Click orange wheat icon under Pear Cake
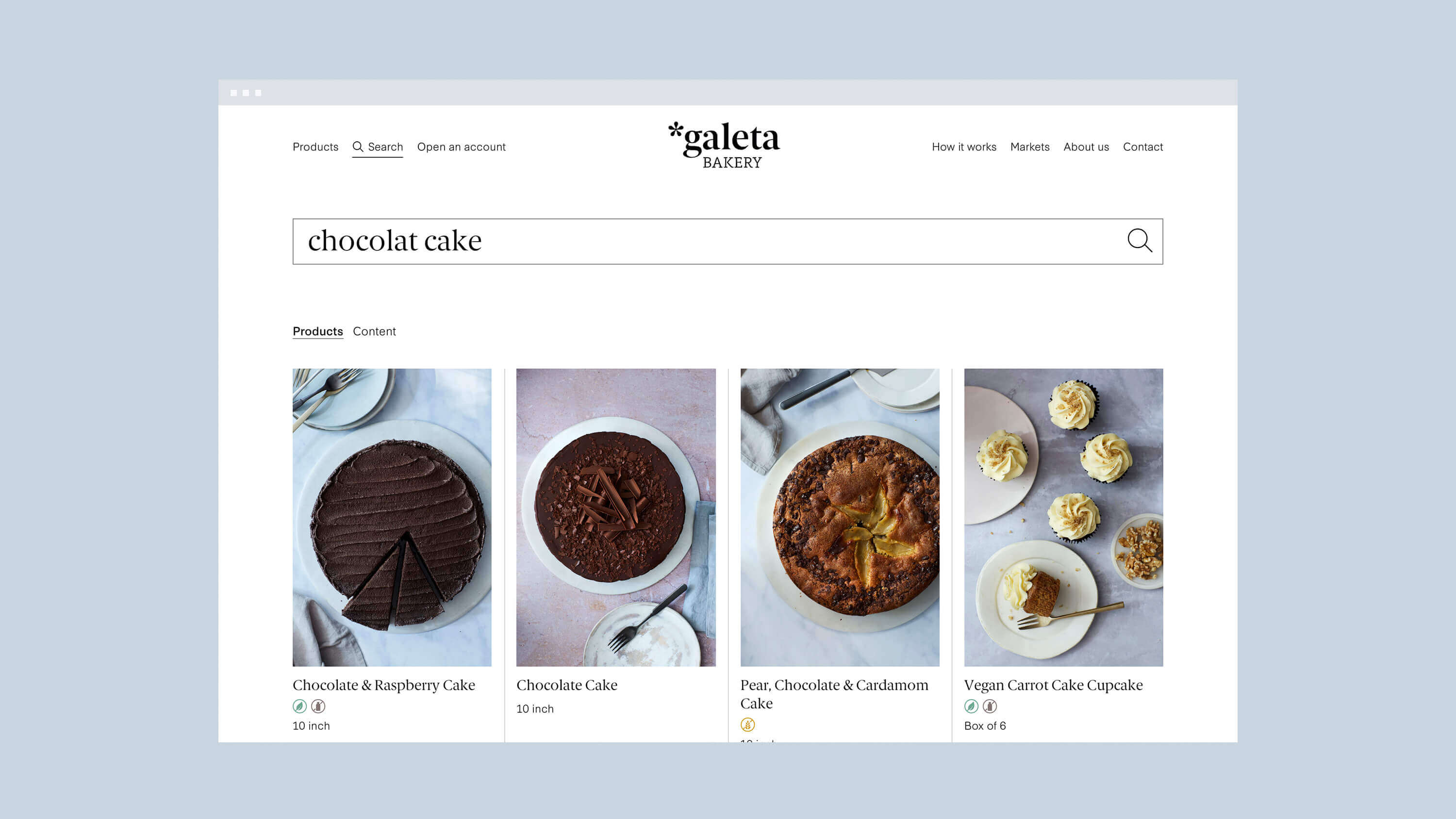This screenshot has height=819, width=1456. coord(747,724)
